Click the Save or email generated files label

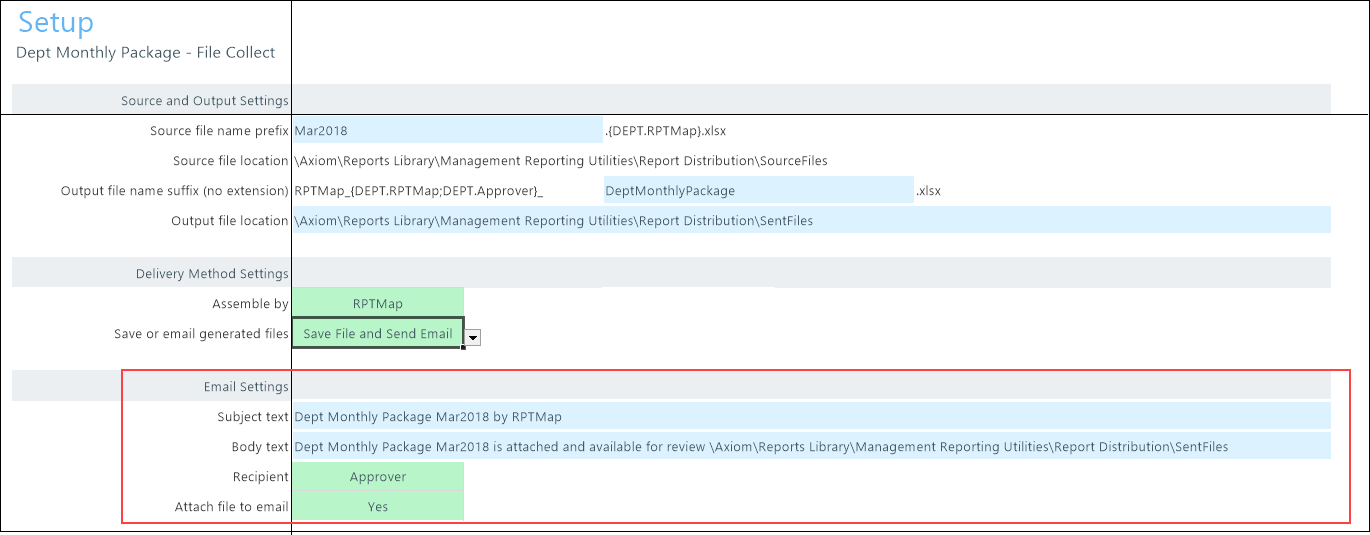(x=201, y=334)
